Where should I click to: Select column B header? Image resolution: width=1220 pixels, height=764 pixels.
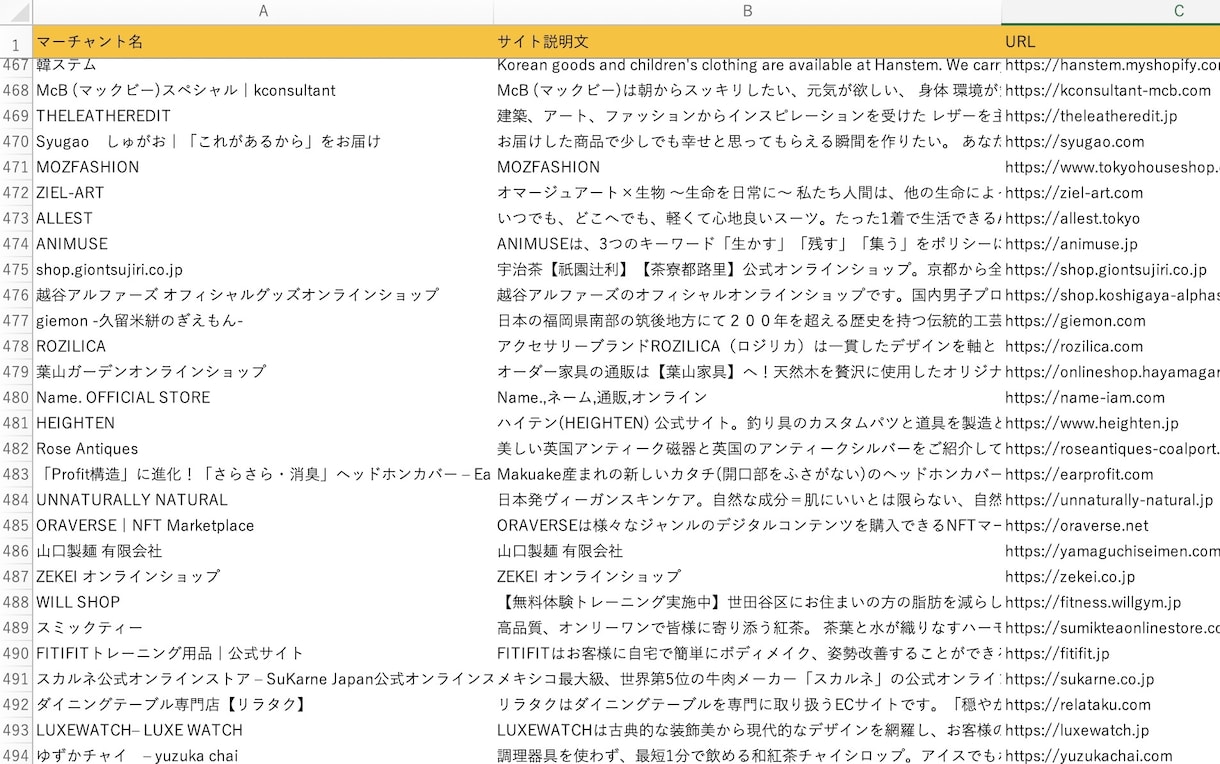click(747, 11)
